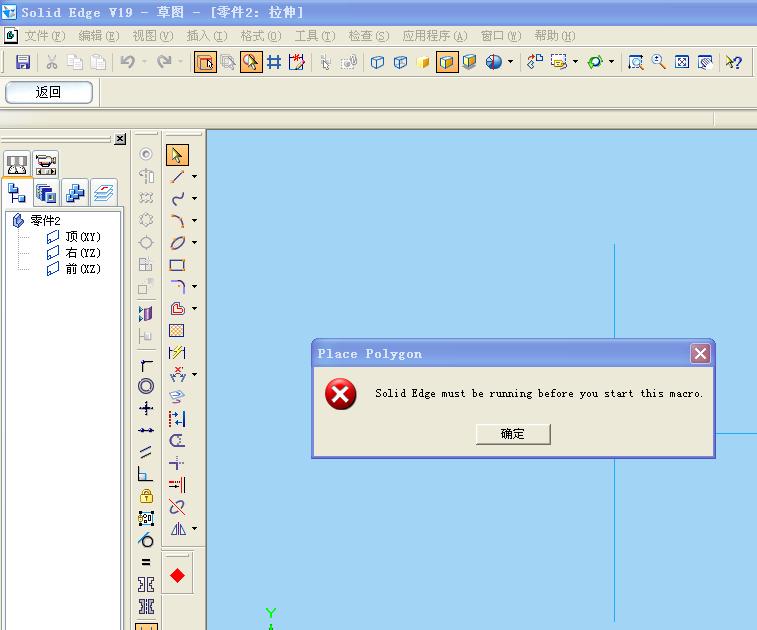Screen dimensions: 757x630
Task: Select the Line drawing tool
Action: pos(177,177)
